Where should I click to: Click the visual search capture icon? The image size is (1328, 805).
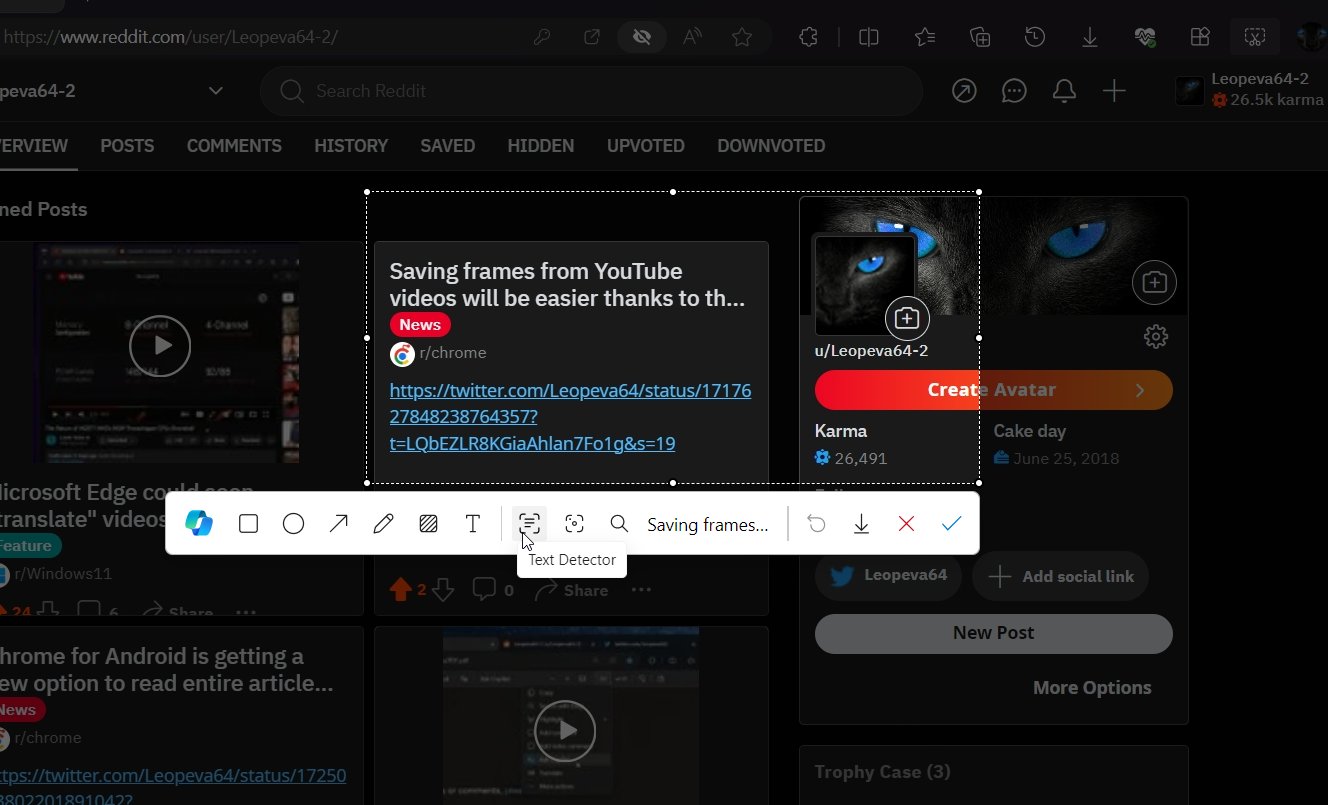pyautogui.click(x=574, y=523)
